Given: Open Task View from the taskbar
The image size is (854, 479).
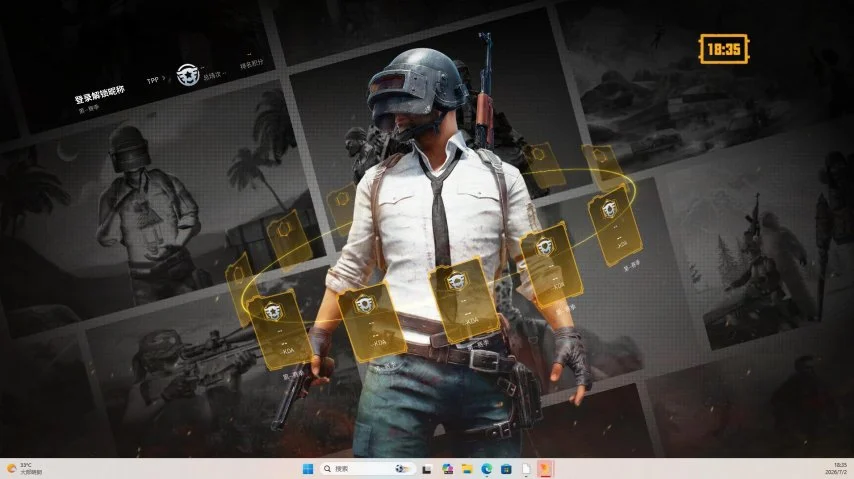Looking at the screenshot, I should (427, 469).
